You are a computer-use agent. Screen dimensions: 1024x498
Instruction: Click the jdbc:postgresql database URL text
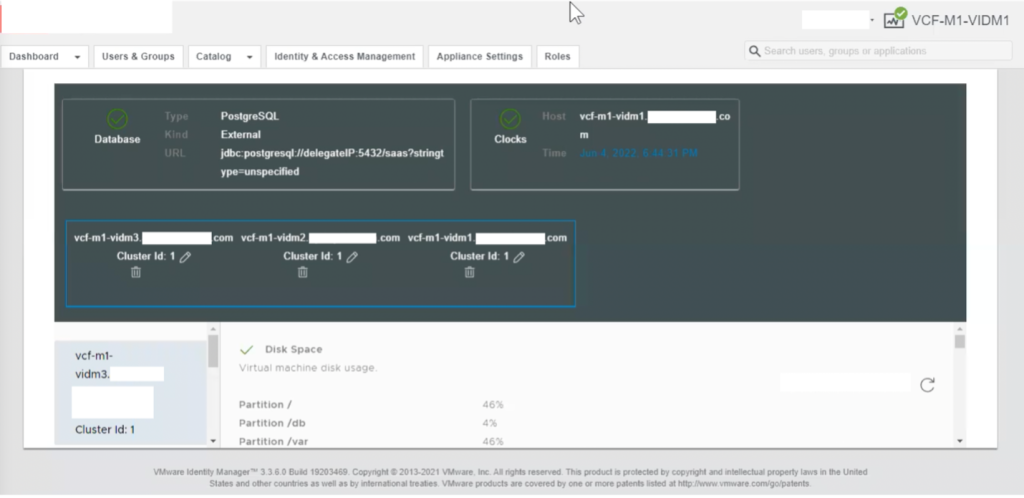[x=332, y=163]
